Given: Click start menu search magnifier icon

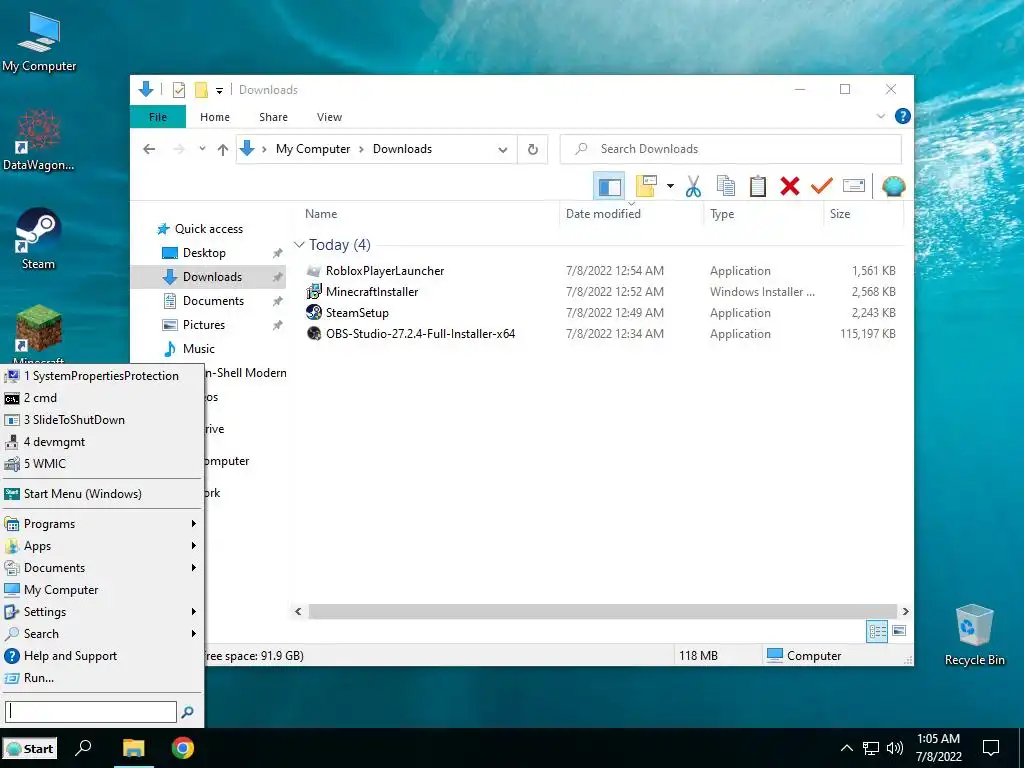Looking at the screenshot, I should pos(187,712).
